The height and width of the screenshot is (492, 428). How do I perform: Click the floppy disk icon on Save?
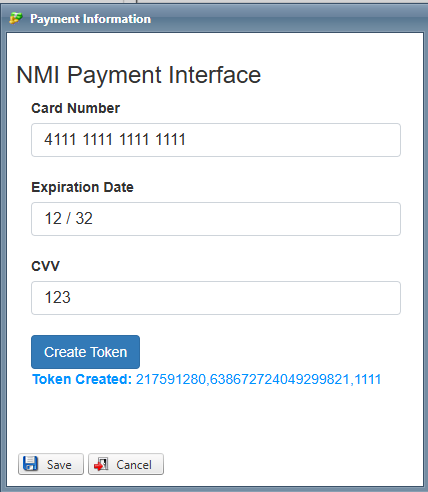(30, 464)
